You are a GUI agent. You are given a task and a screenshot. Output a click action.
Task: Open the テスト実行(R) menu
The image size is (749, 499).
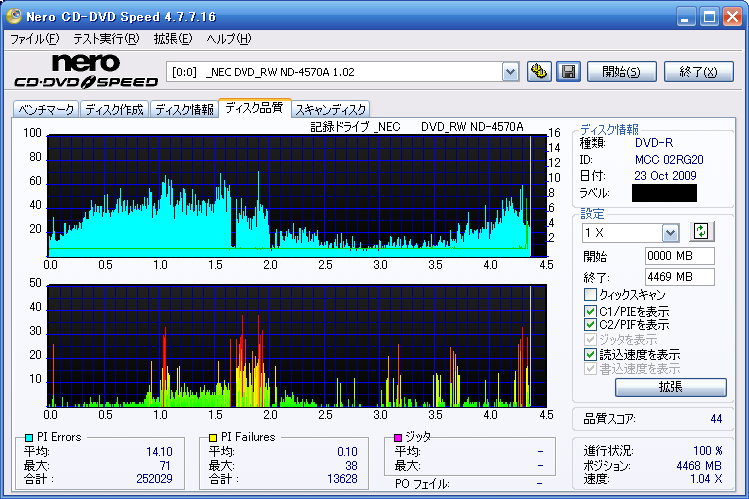click(x=106, y=39)
